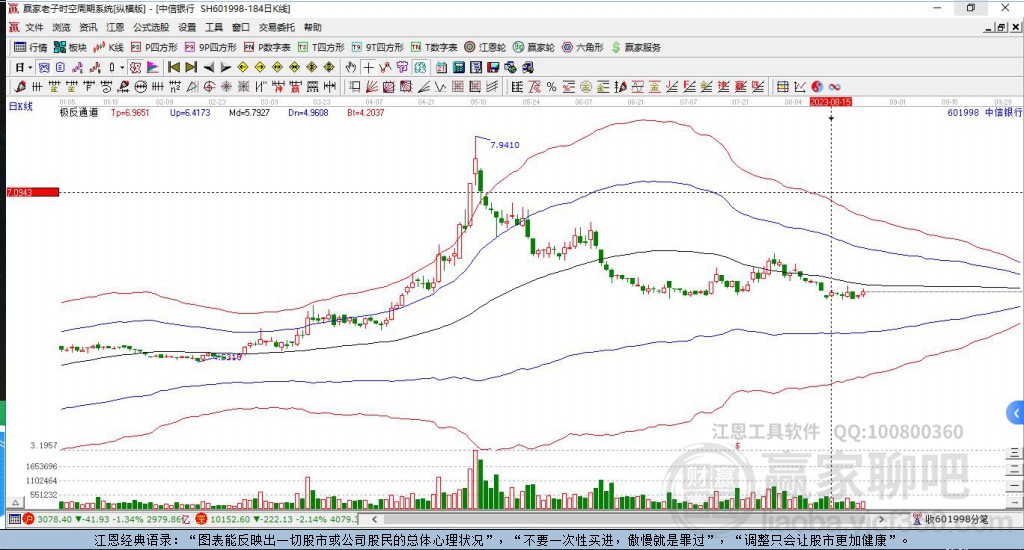1024x550 pixels.
Task: Select the first yellow diamond left-arrow icon
Action: click(x=243, y=67)
